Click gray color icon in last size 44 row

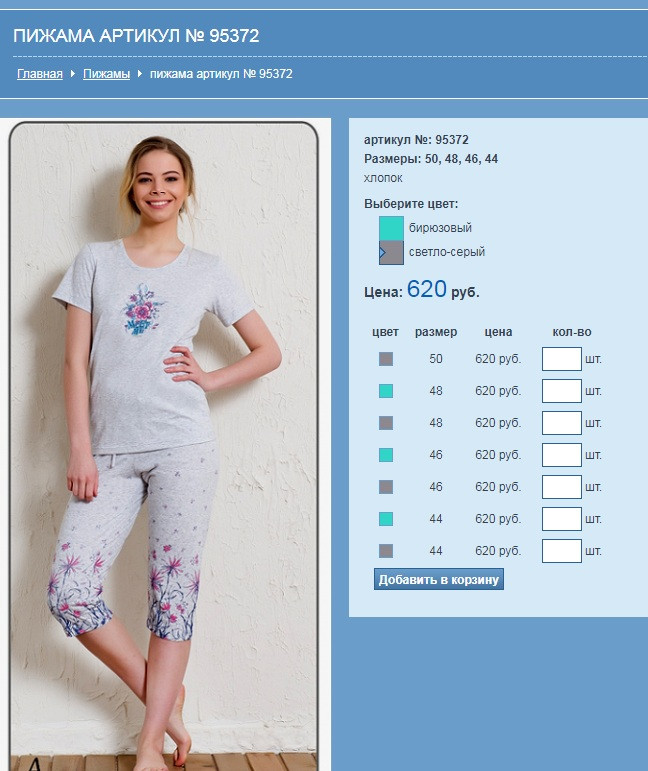(x=386, y=551)
